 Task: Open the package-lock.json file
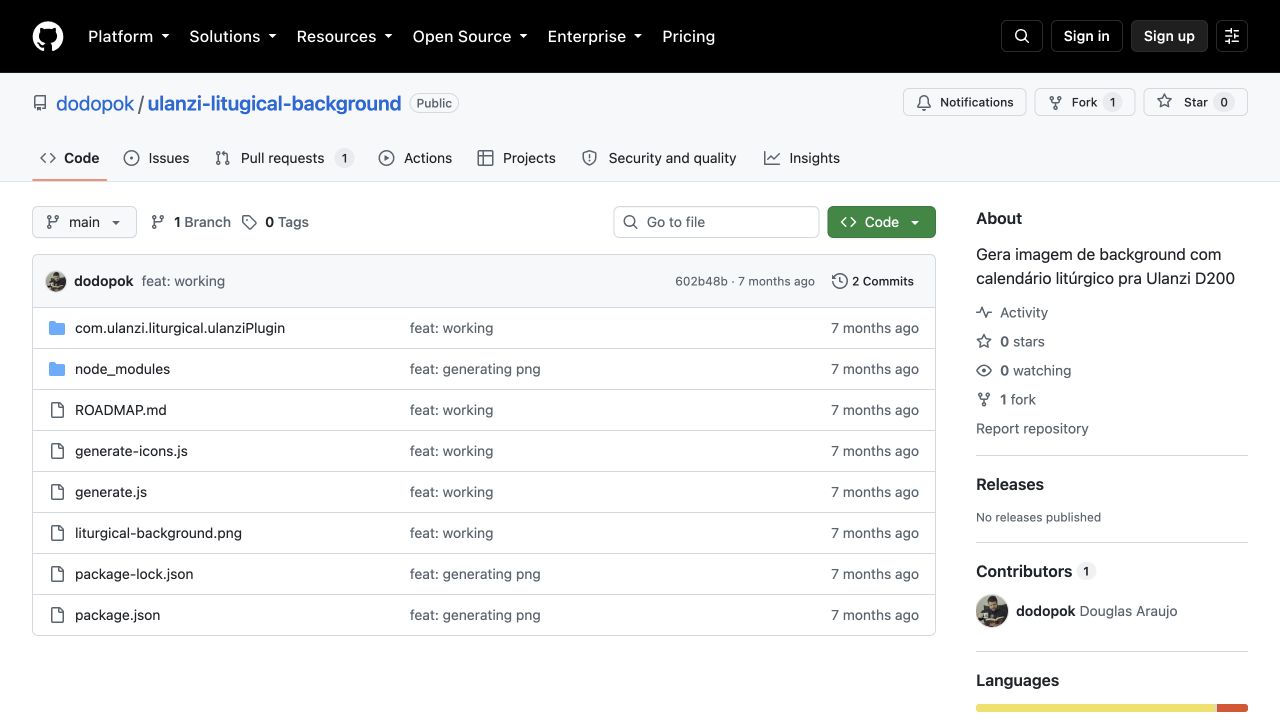134,574
